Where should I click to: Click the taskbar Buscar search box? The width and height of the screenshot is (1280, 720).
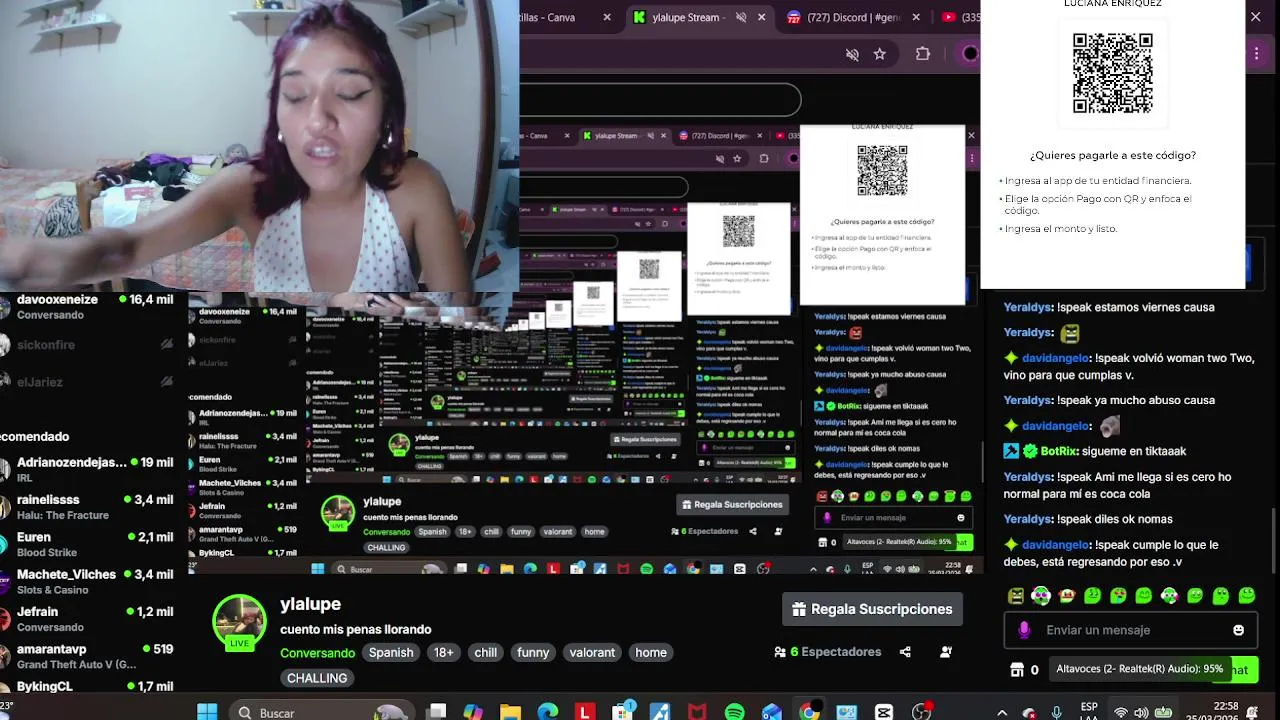320,712
